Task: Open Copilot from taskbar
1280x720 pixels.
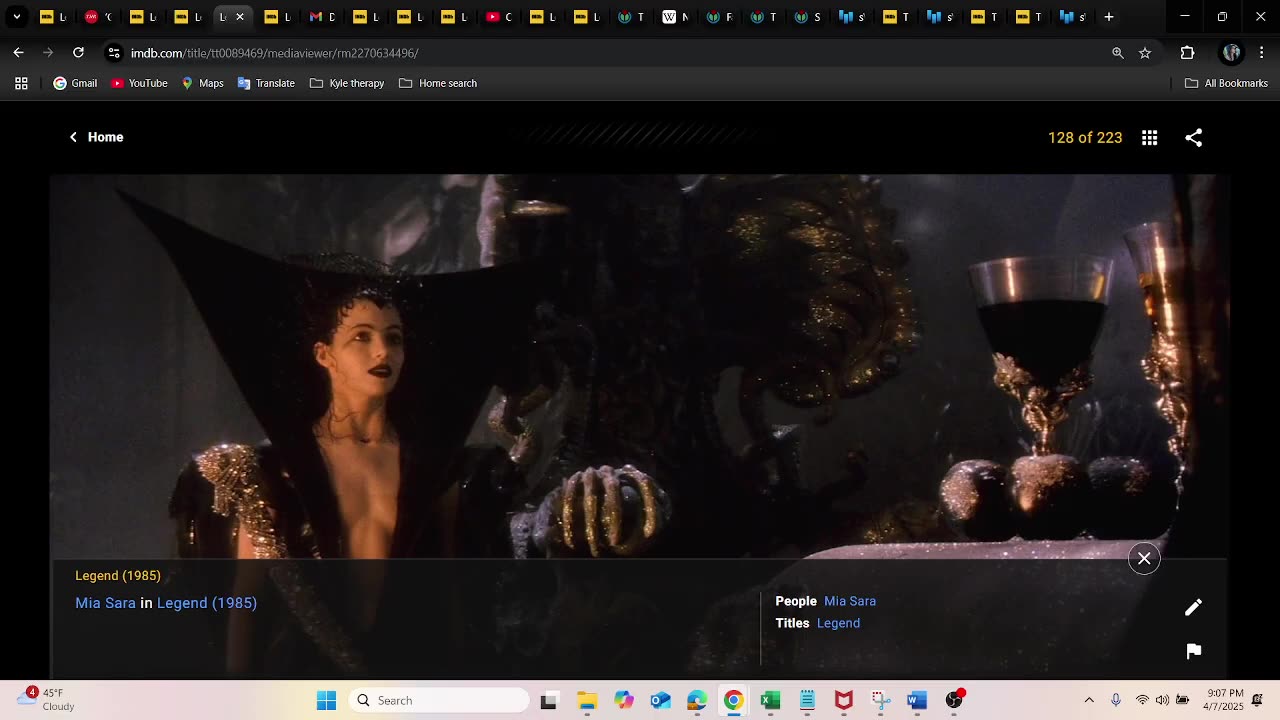Action: point(624,700)
